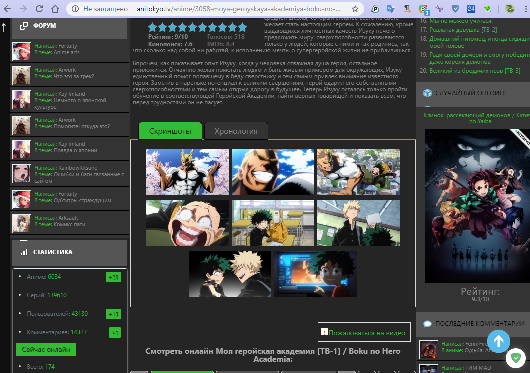Open the round P extension icon
The width and height of the screenshot is (530, 373).
(x=375, y=9)
